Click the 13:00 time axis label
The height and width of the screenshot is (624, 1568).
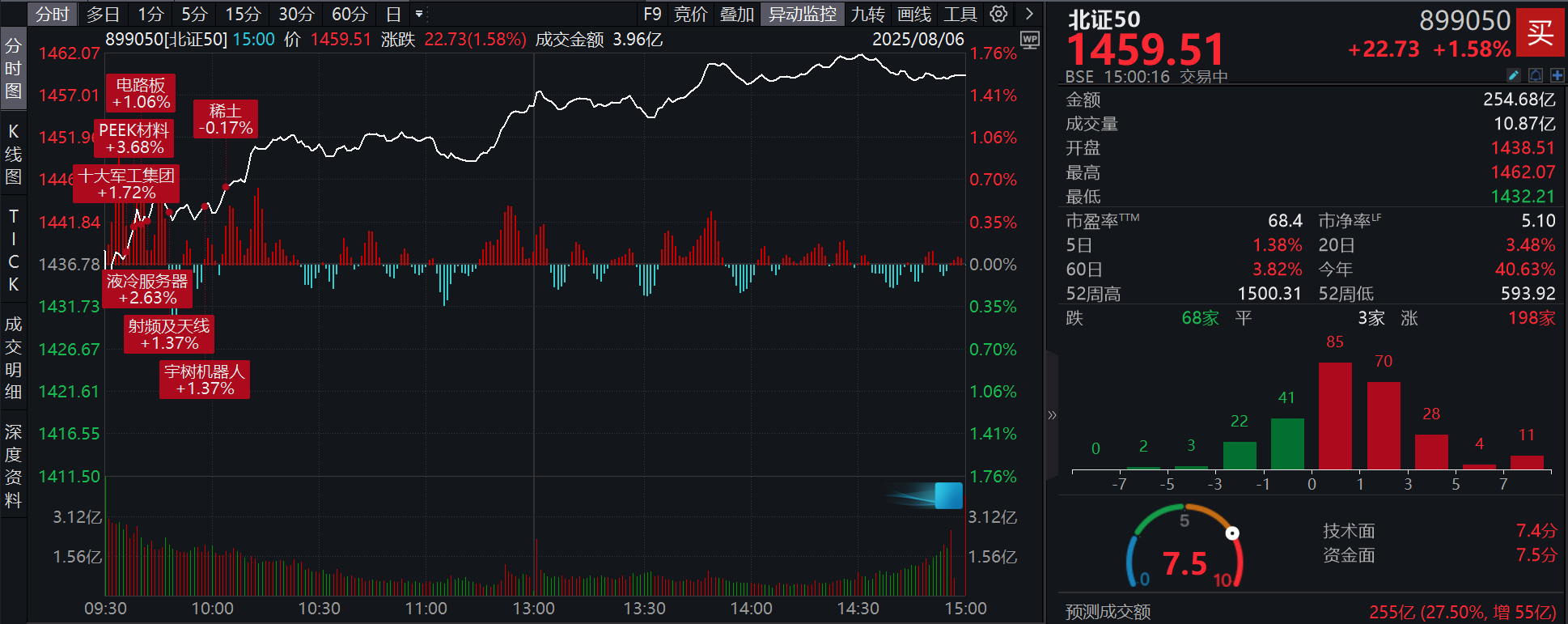pos(533,609)
